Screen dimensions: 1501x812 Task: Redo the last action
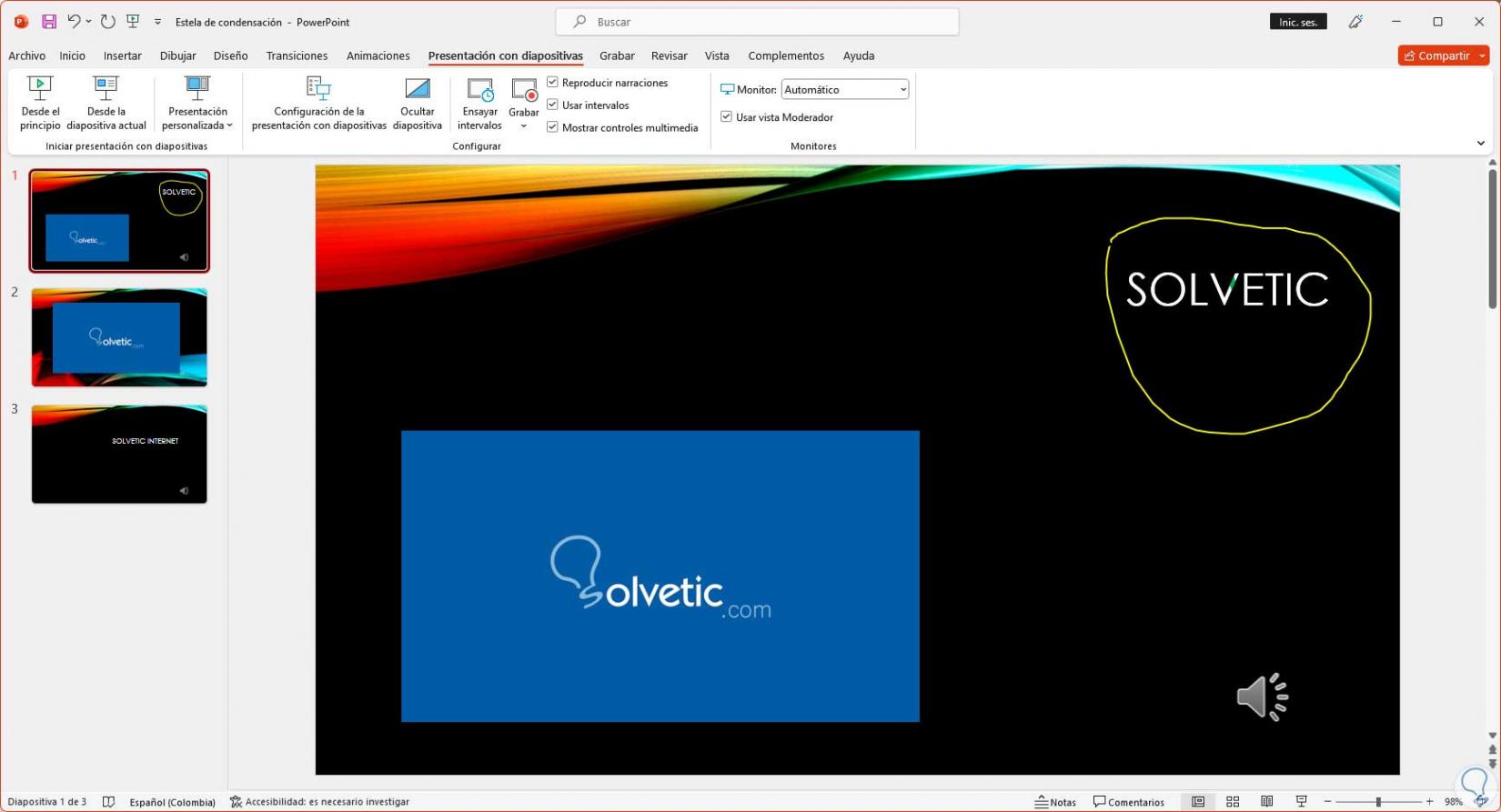[x=107, y=22]
